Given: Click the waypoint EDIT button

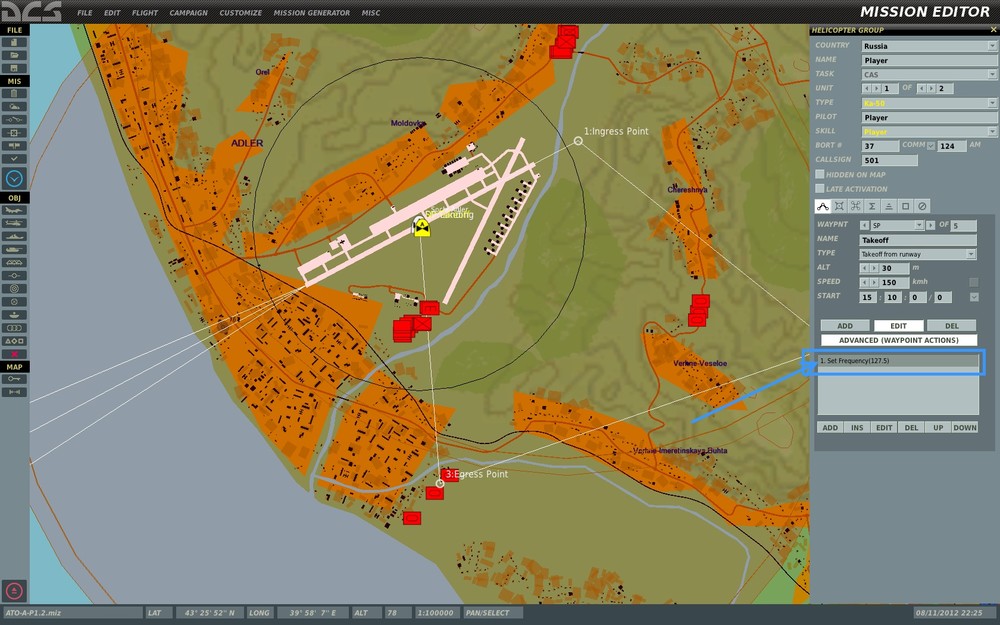Looking at the screenshot, I should tap(899, 326).
